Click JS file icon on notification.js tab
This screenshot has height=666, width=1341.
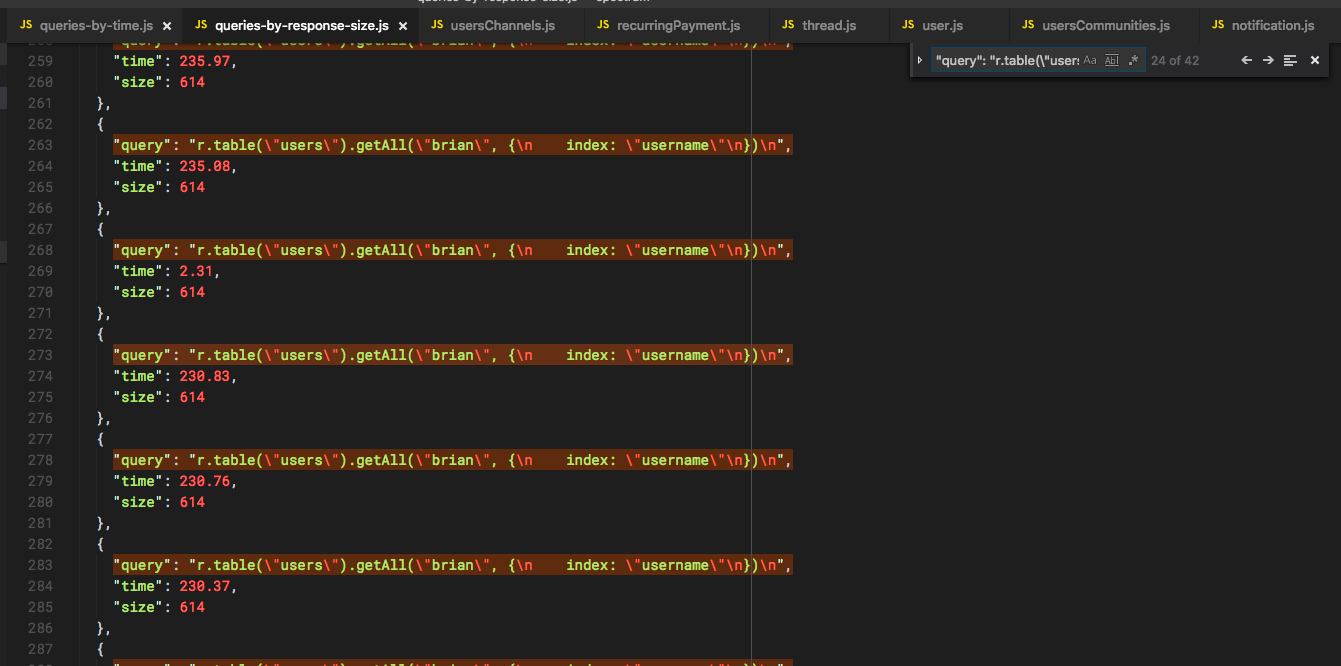(x=1218, y=25)
